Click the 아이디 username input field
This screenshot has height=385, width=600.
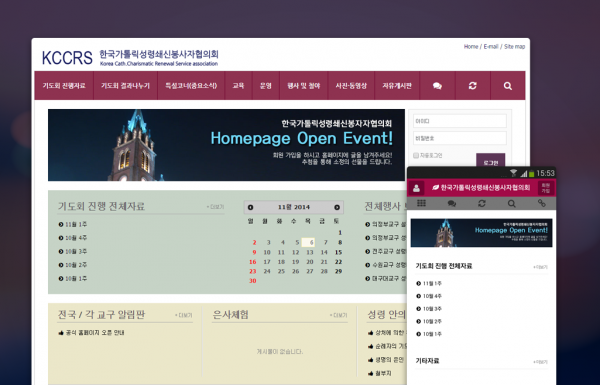click(460, 121)
